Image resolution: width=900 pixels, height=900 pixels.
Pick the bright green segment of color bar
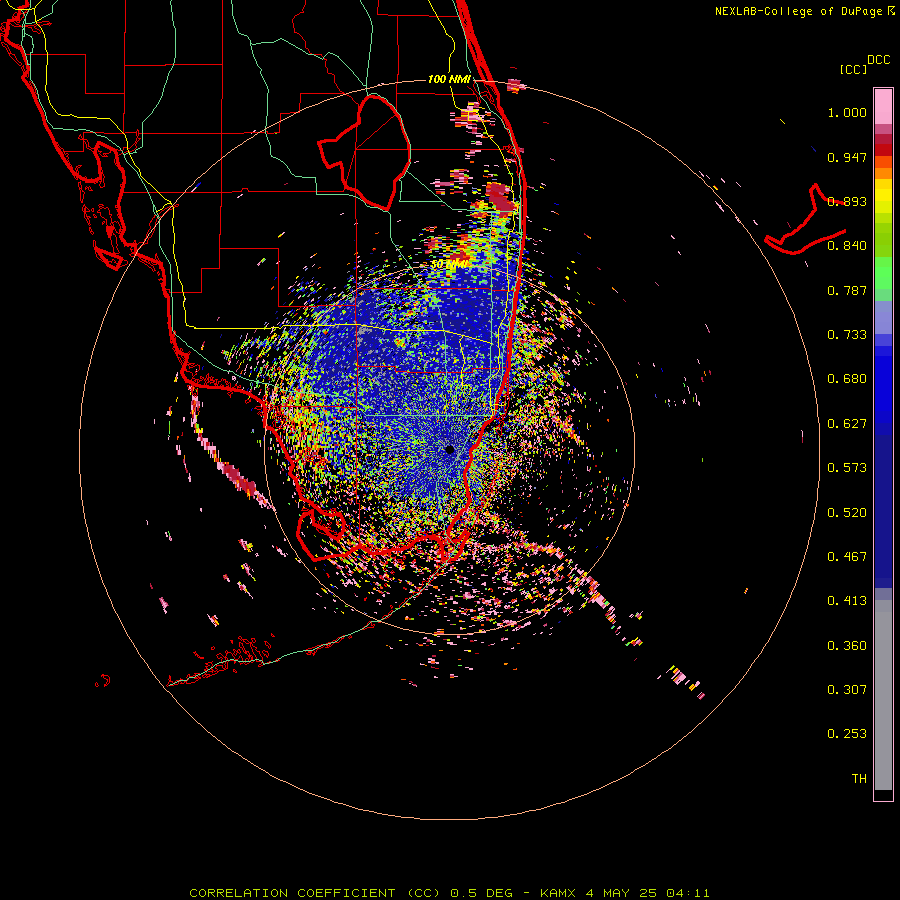pyautogui.click(x=883, y=273)
